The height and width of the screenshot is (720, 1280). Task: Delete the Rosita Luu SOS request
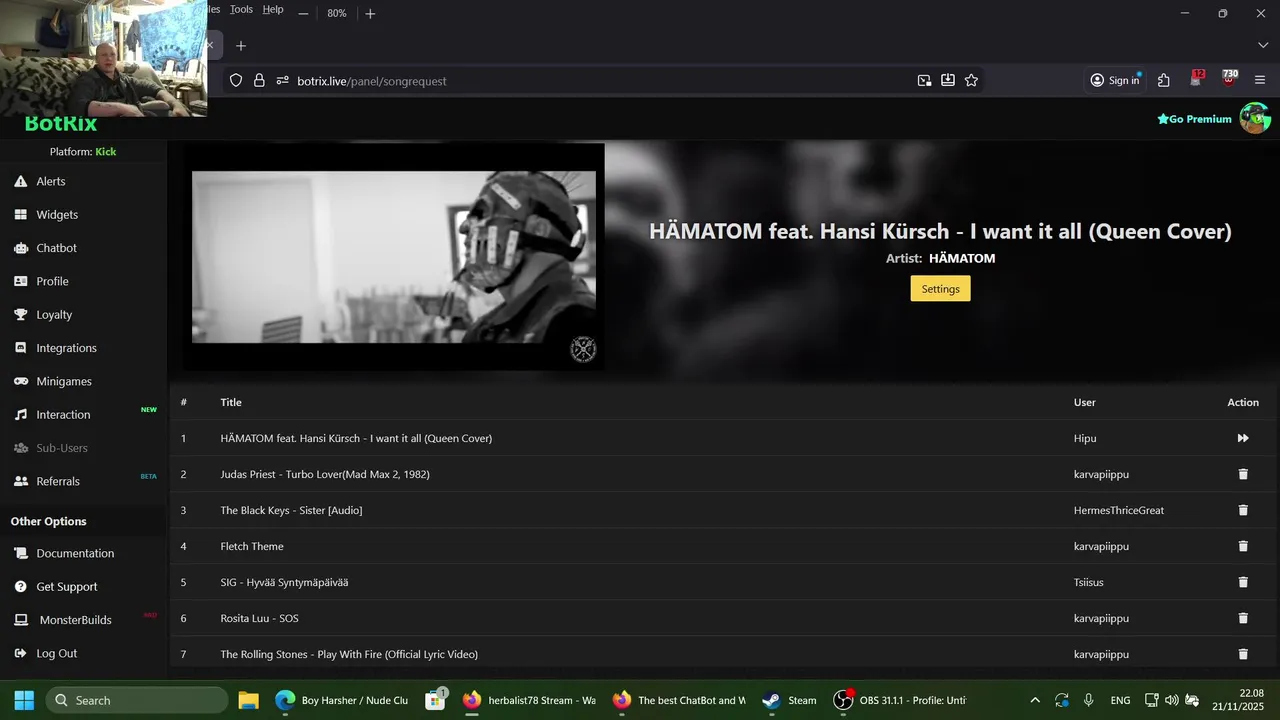(x=1243, y=618)
